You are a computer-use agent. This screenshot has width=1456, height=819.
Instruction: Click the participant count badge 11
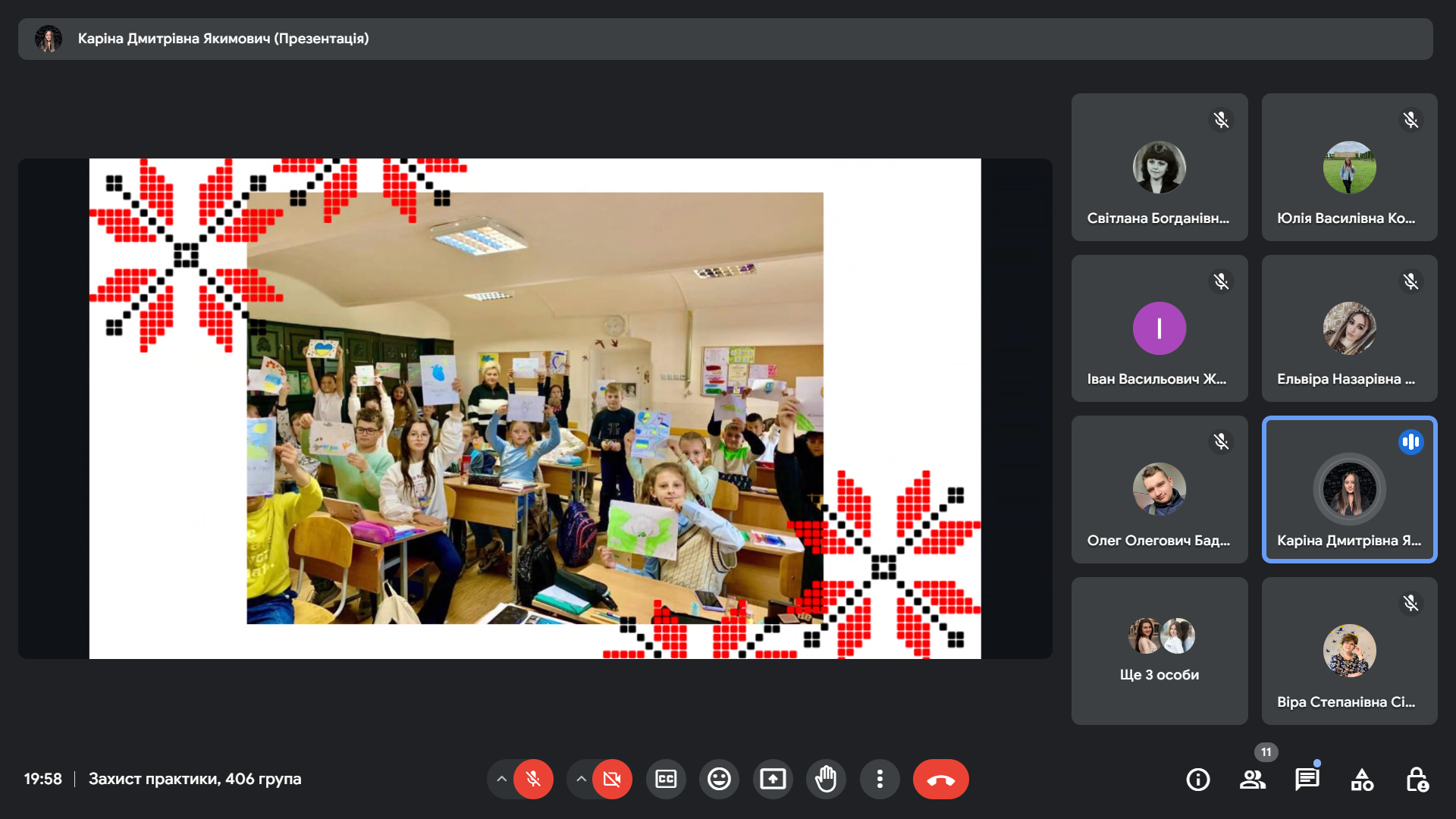[1266, 752]
